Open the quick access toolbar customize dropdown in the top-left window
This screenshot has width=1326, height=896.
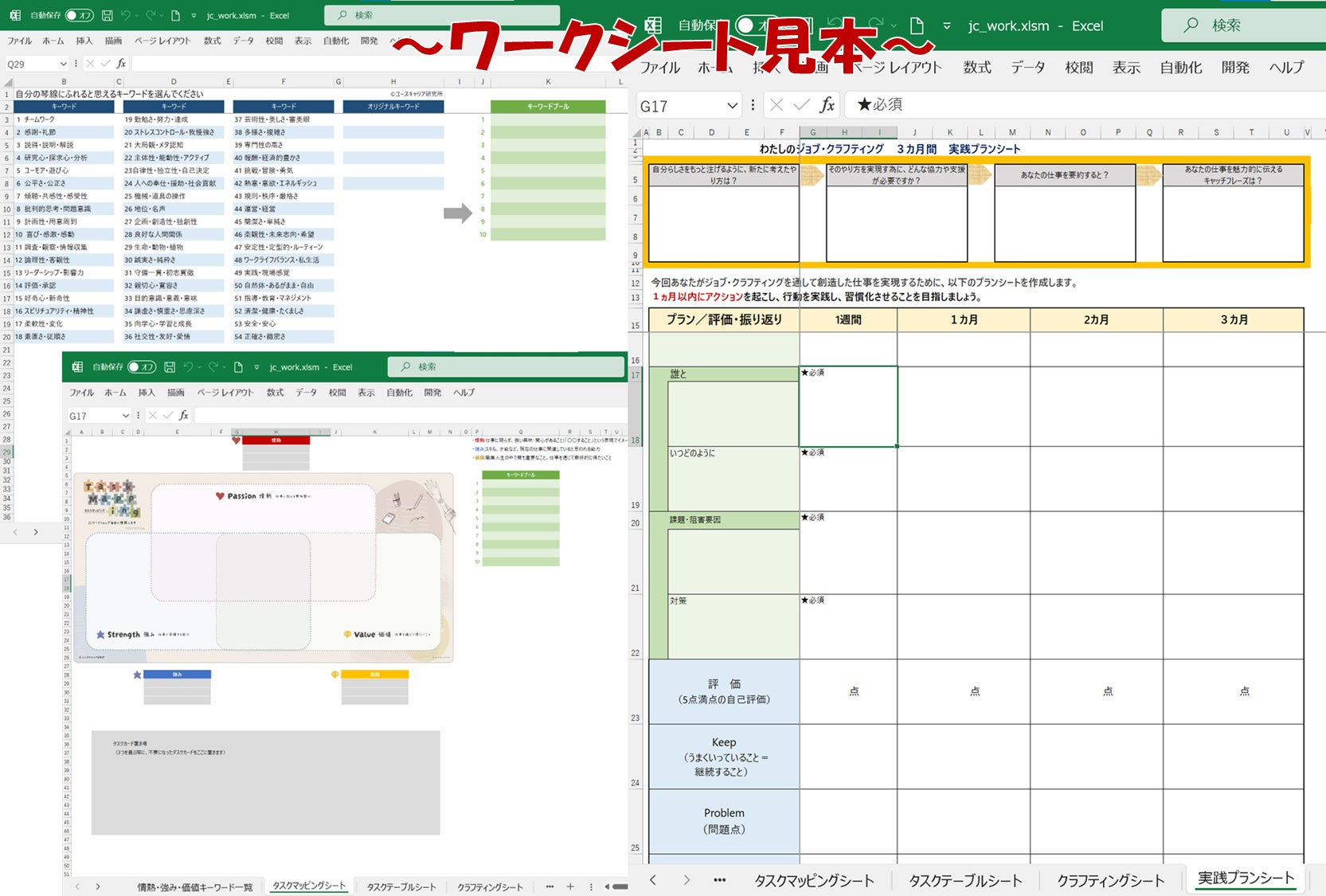pos(194,16)
